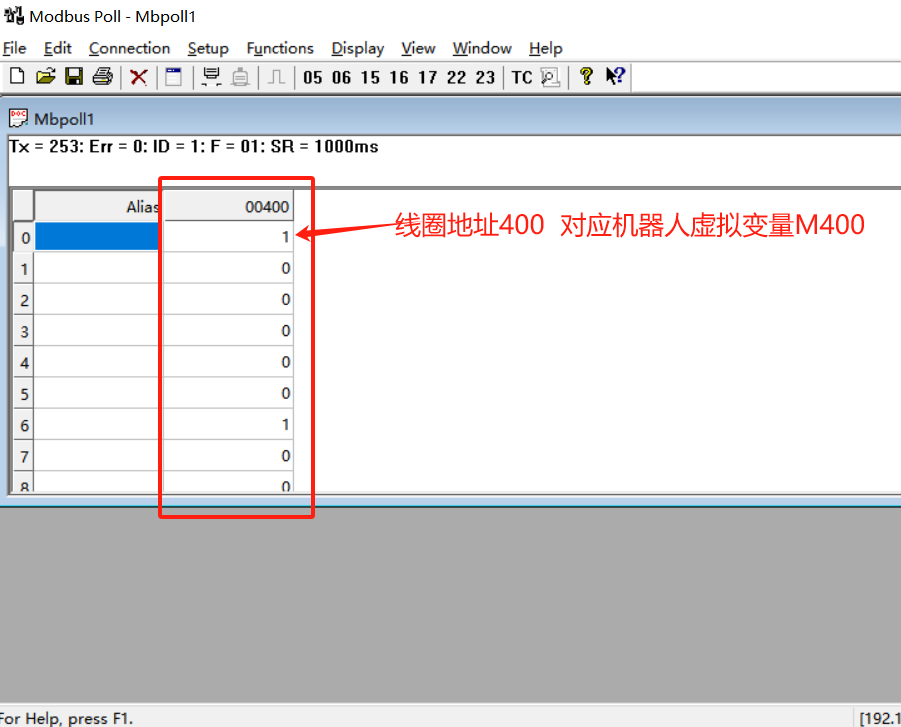Click the Open file folder icon
The image size is (901, 727).
click(45, 77)
